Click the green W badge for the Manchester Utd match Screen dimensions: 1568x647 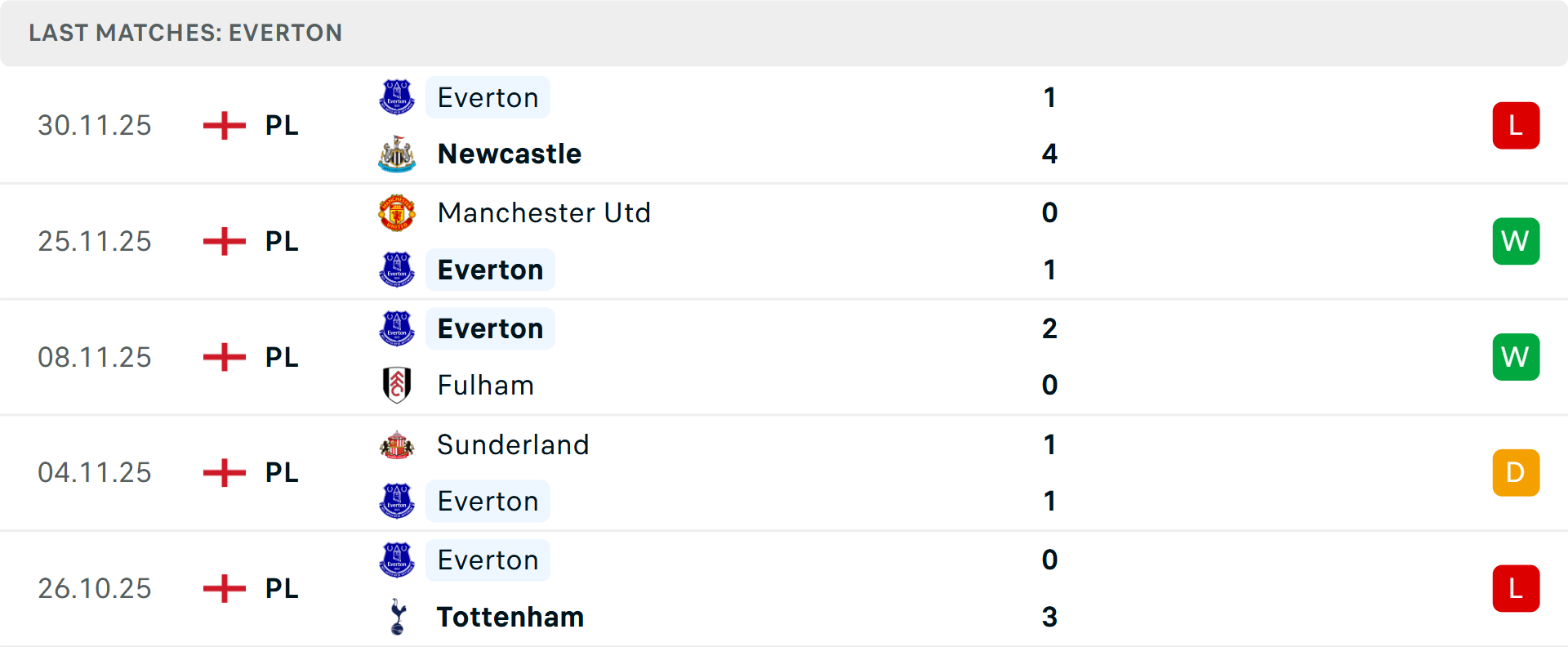point(1516,241)
